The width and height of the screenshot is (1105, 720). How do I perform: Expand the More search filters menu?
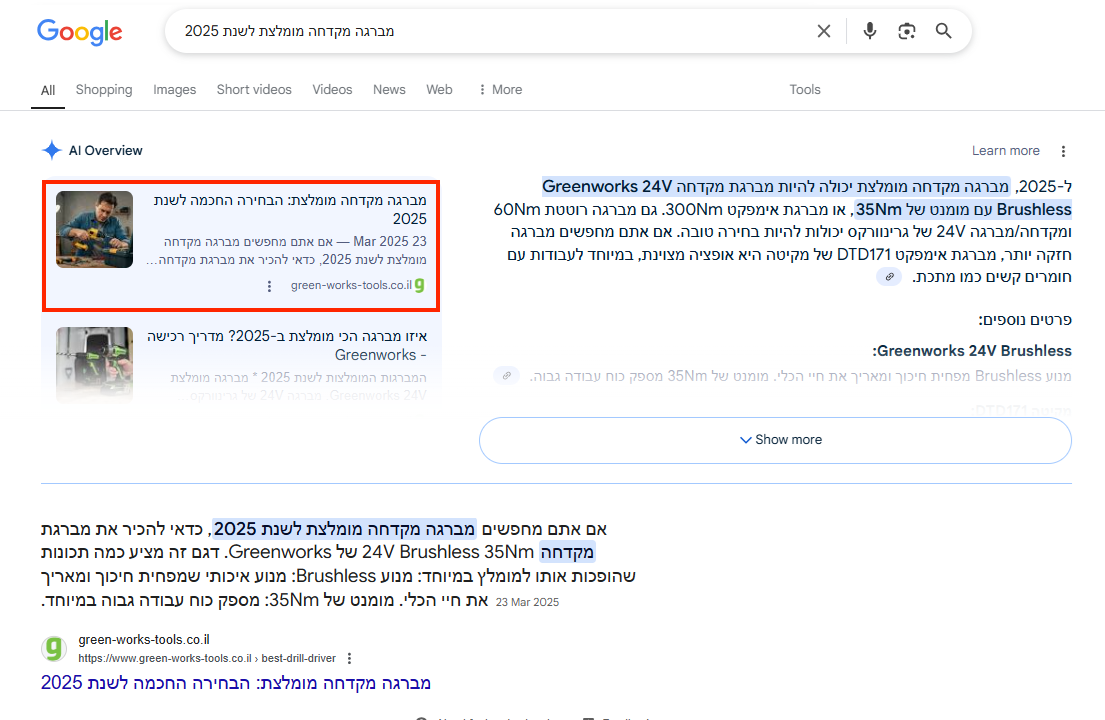coord(500,89)
